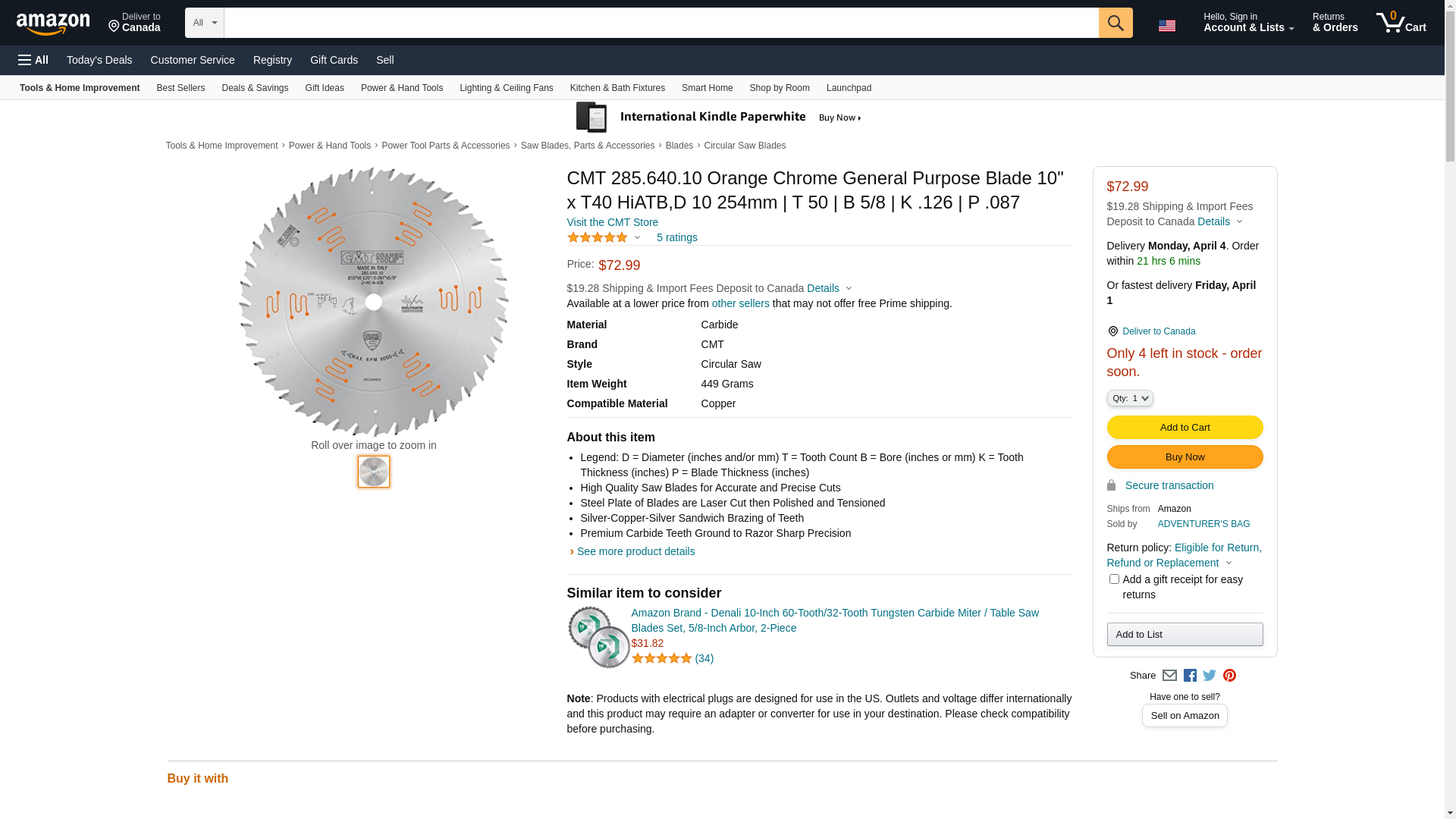Click the search magnifier button
Image resolution: width=1456 pixels, height=819 pixels.
1115,23
